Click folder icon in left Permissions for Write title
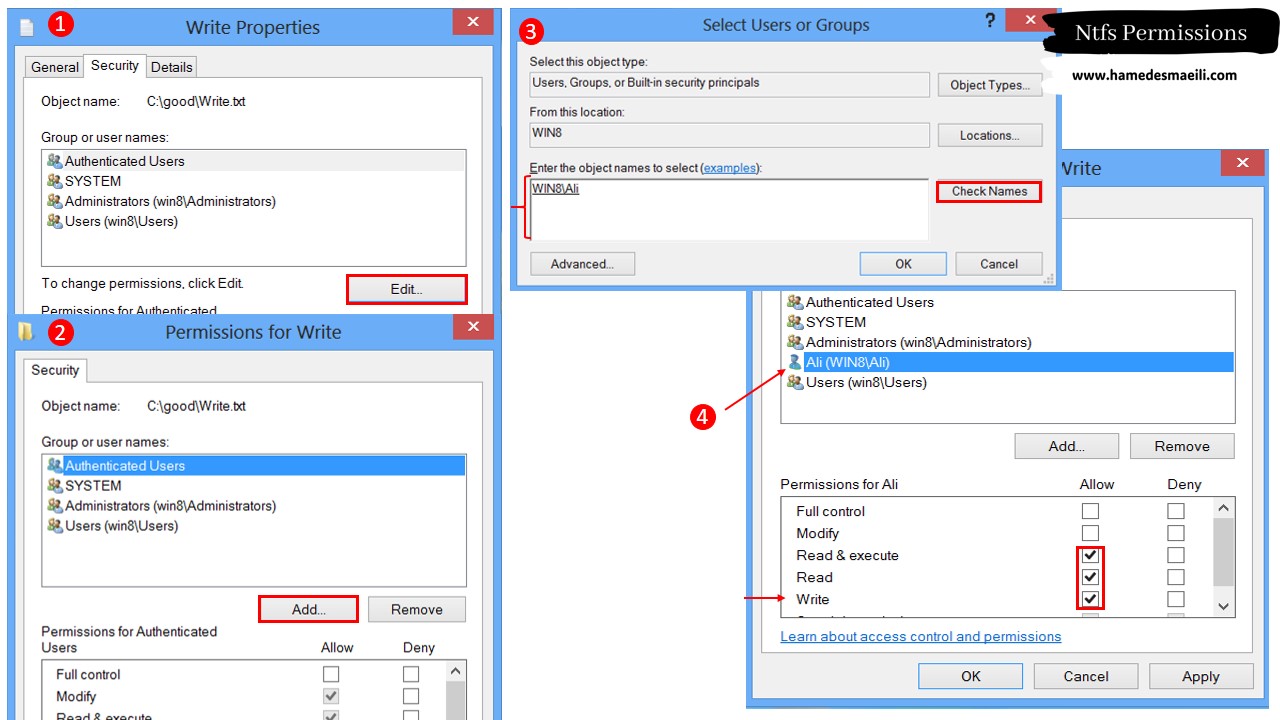 [26, 331]
